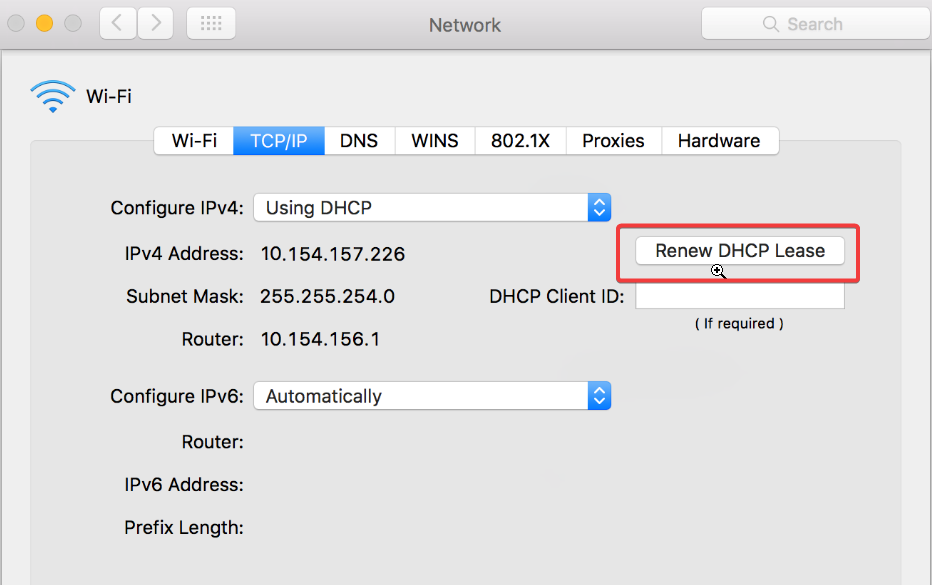Switch to the DNS tab
The width and height of the screenshot is (932, 585).
(x=358, y=140)
